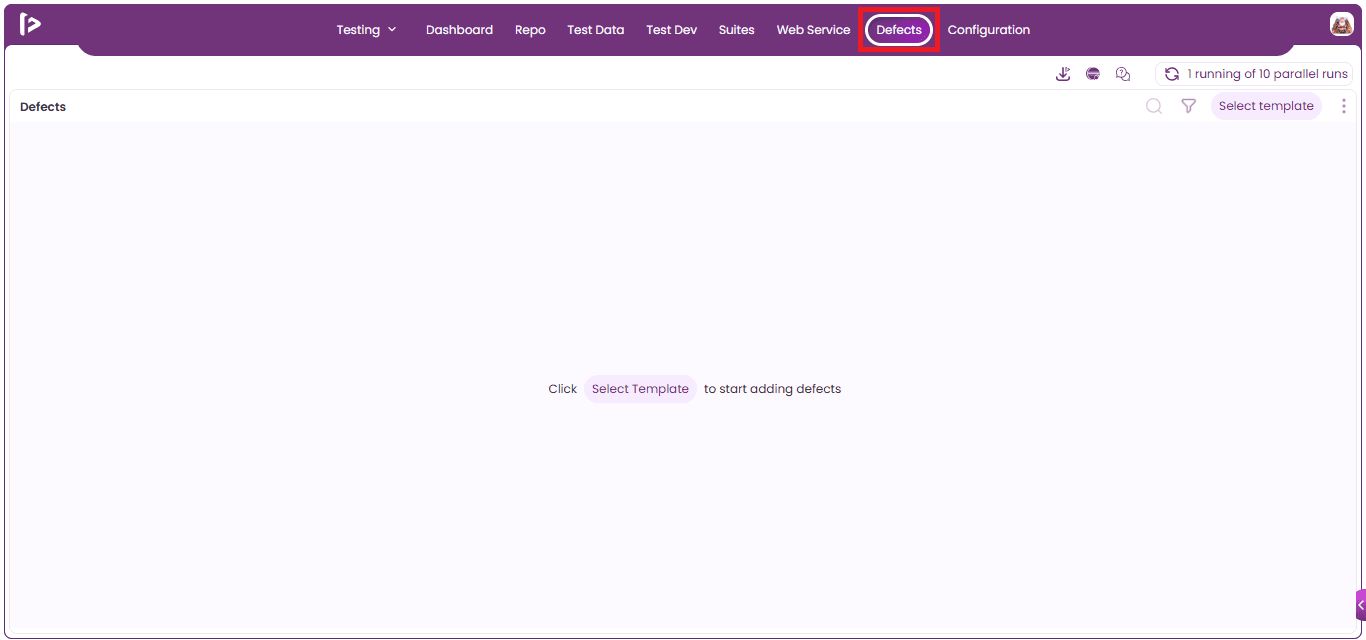
Task: Open the Test Data tab
Action: (x=595, y=30)
